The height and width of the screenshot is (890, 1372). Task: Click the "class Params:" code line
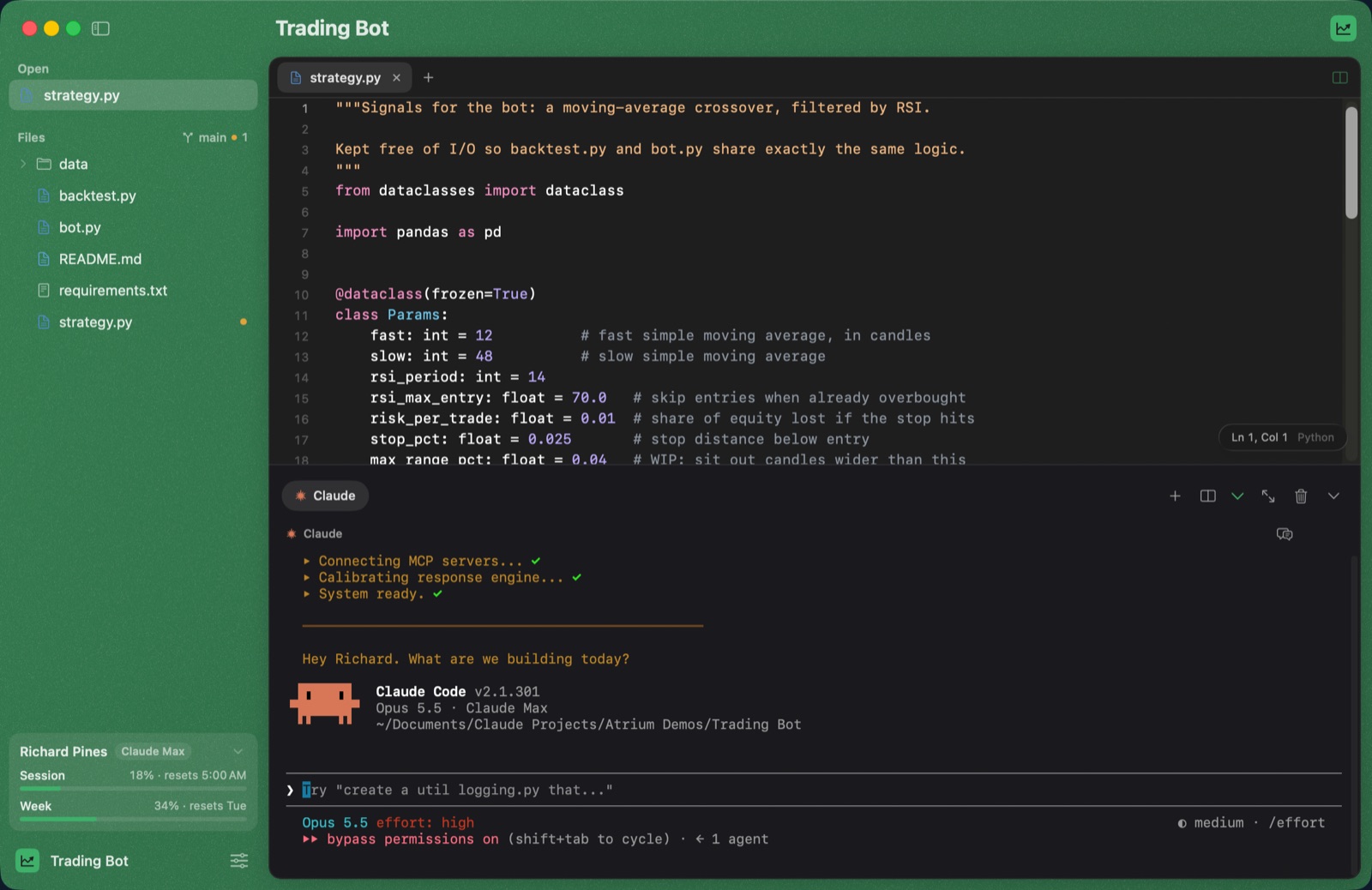point(391,315)
